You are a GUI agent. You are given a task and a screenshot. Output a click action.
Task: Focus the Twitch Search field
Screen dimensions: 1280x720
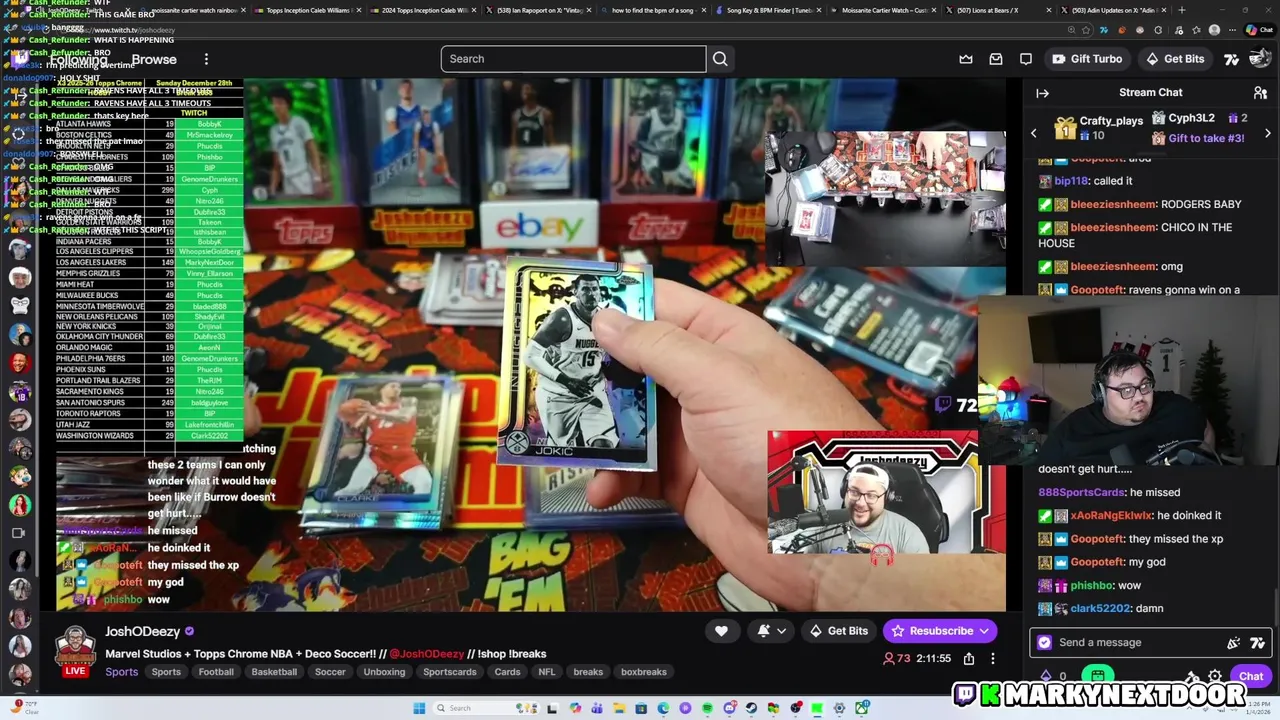(x=573, y=59)
